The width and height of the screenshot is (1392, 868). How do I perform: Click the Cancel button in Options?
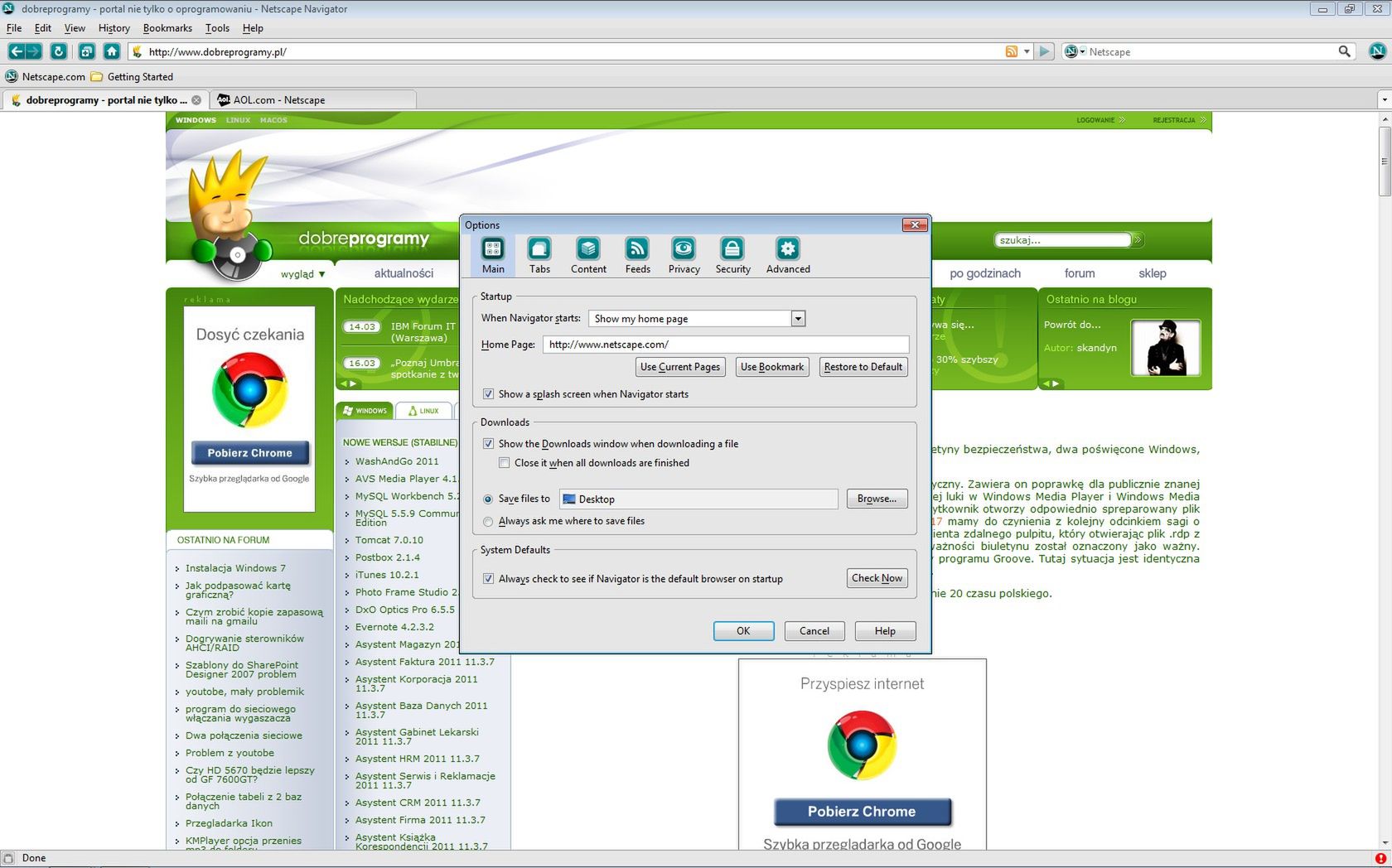point(814,631)
